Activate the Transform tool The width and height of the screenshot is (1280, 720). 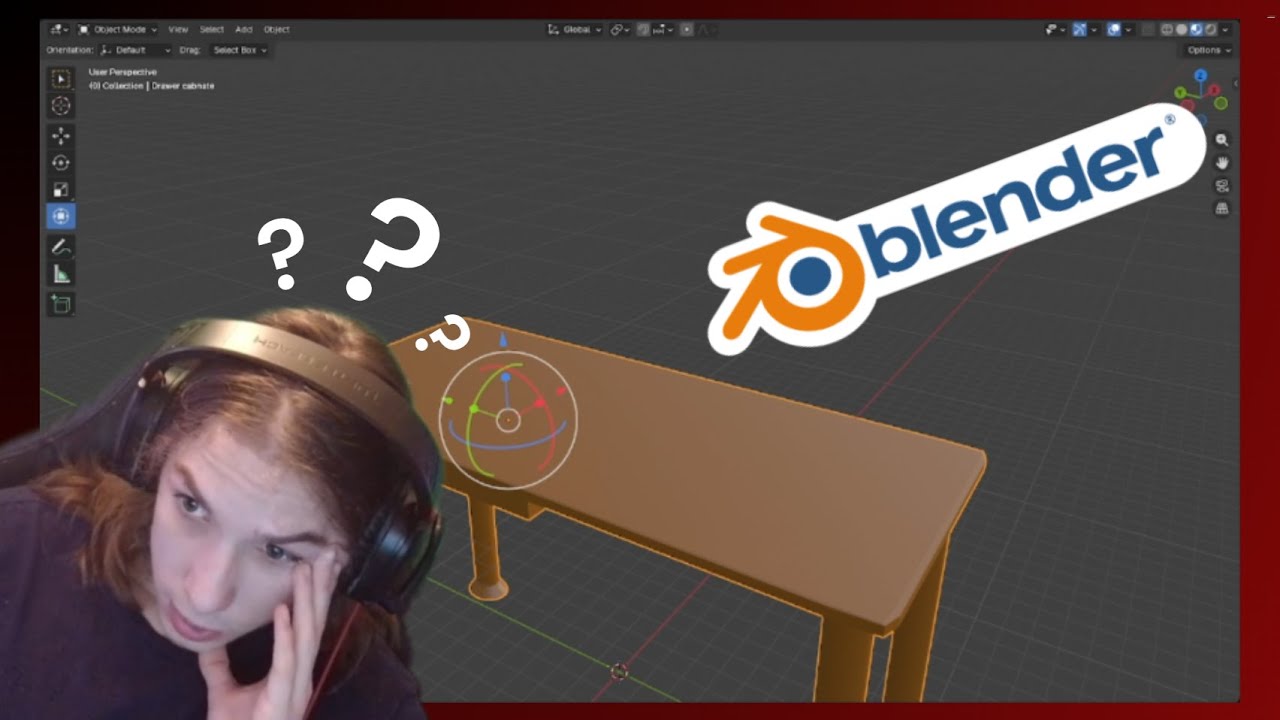click(x=61, y=216)
